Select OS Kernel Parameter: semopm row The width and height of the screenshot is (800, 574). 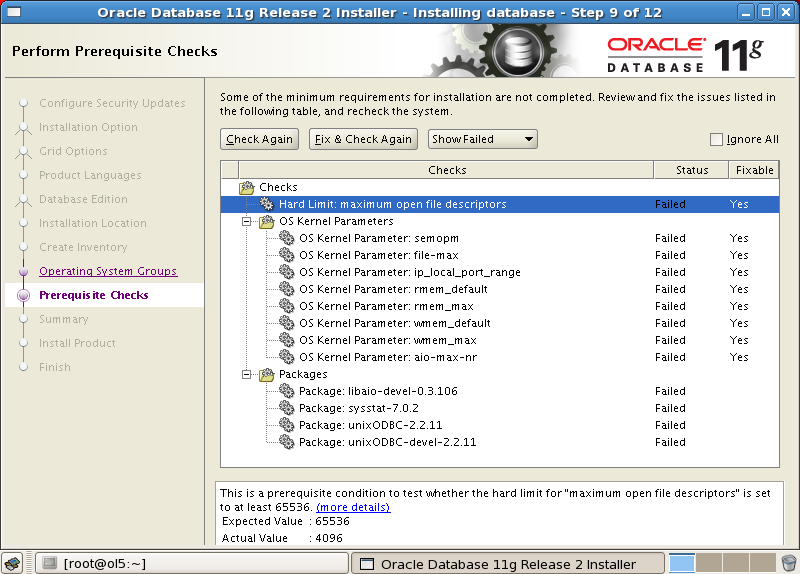[500, 238]
